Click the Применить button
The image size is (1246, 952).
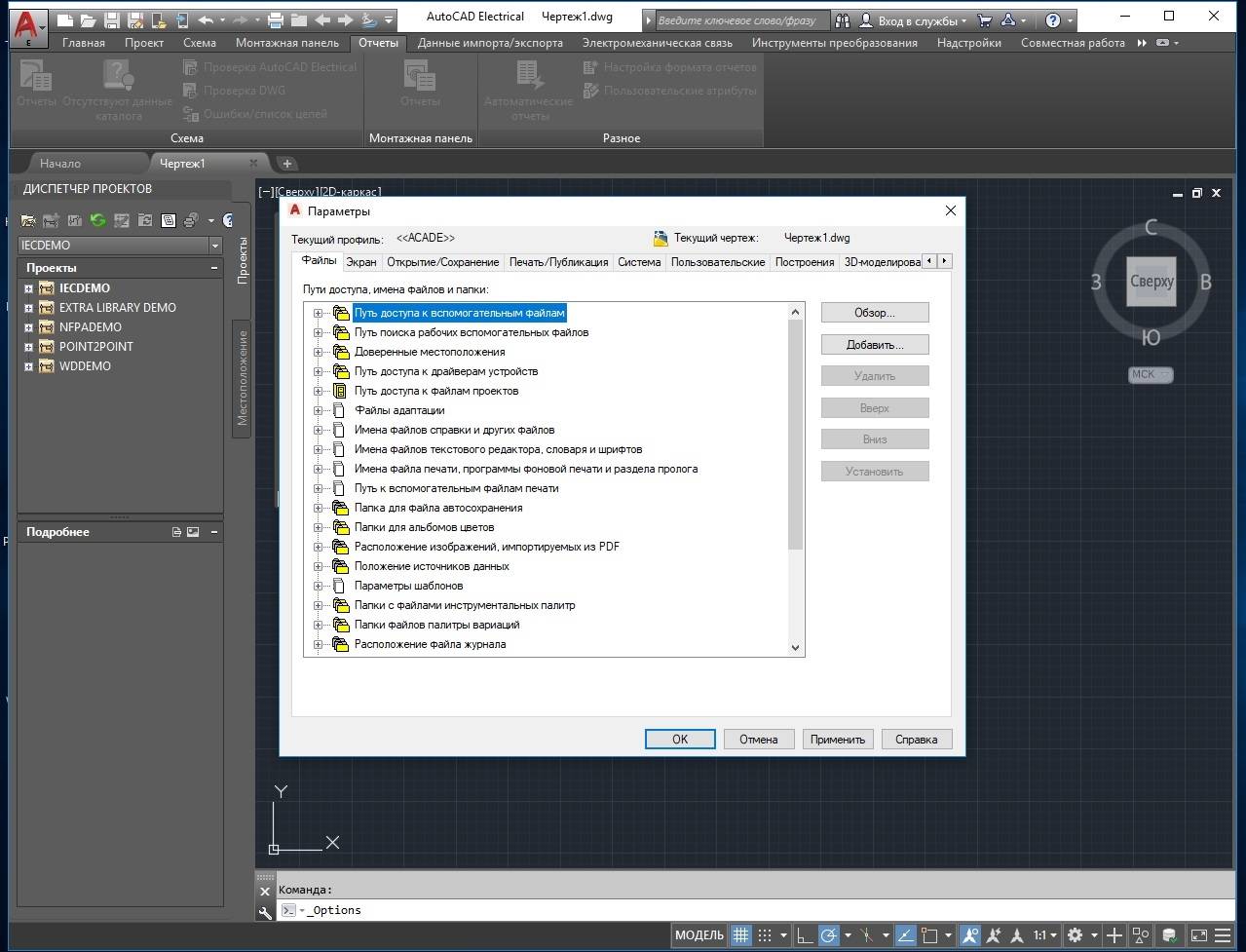(x=838, y=740)
